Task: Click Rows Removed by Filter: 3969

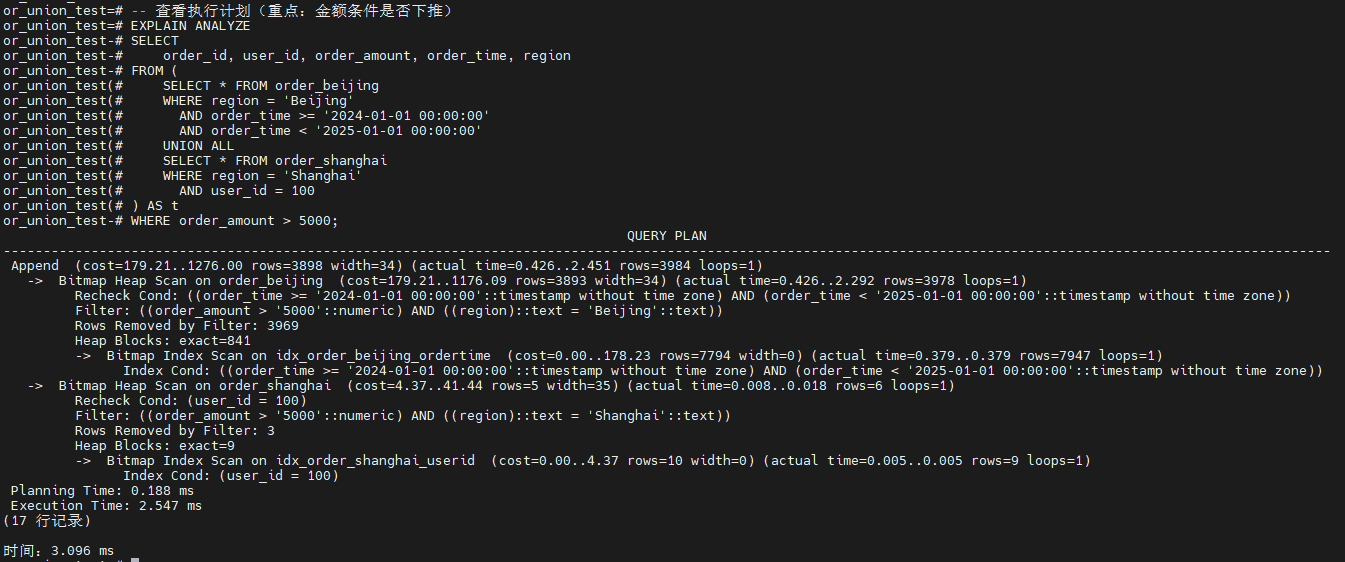Action: click(x=186, y=326)
